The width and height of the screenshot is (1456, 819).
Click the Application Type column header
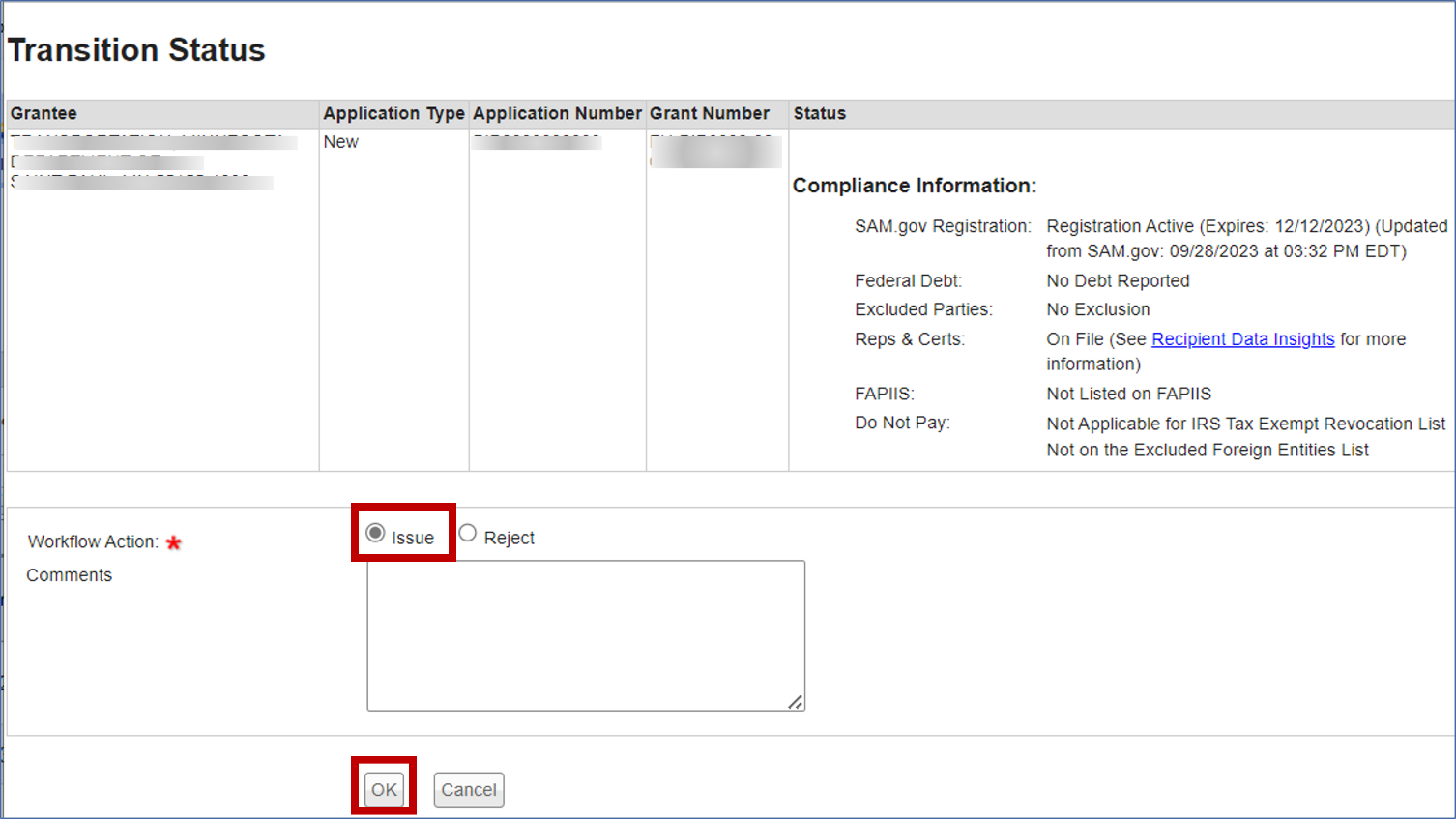(393, 113)
